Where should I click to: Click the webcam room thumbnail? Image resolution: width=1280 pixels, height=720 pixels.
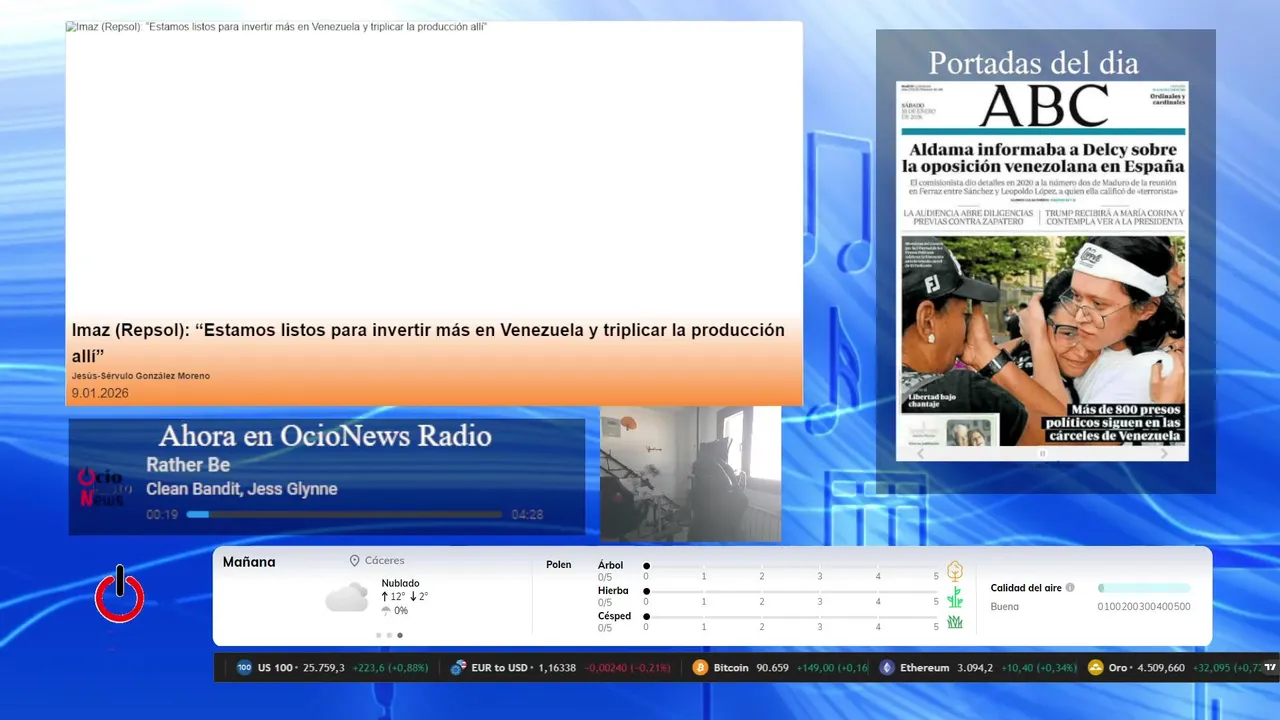tap(690, 474)
